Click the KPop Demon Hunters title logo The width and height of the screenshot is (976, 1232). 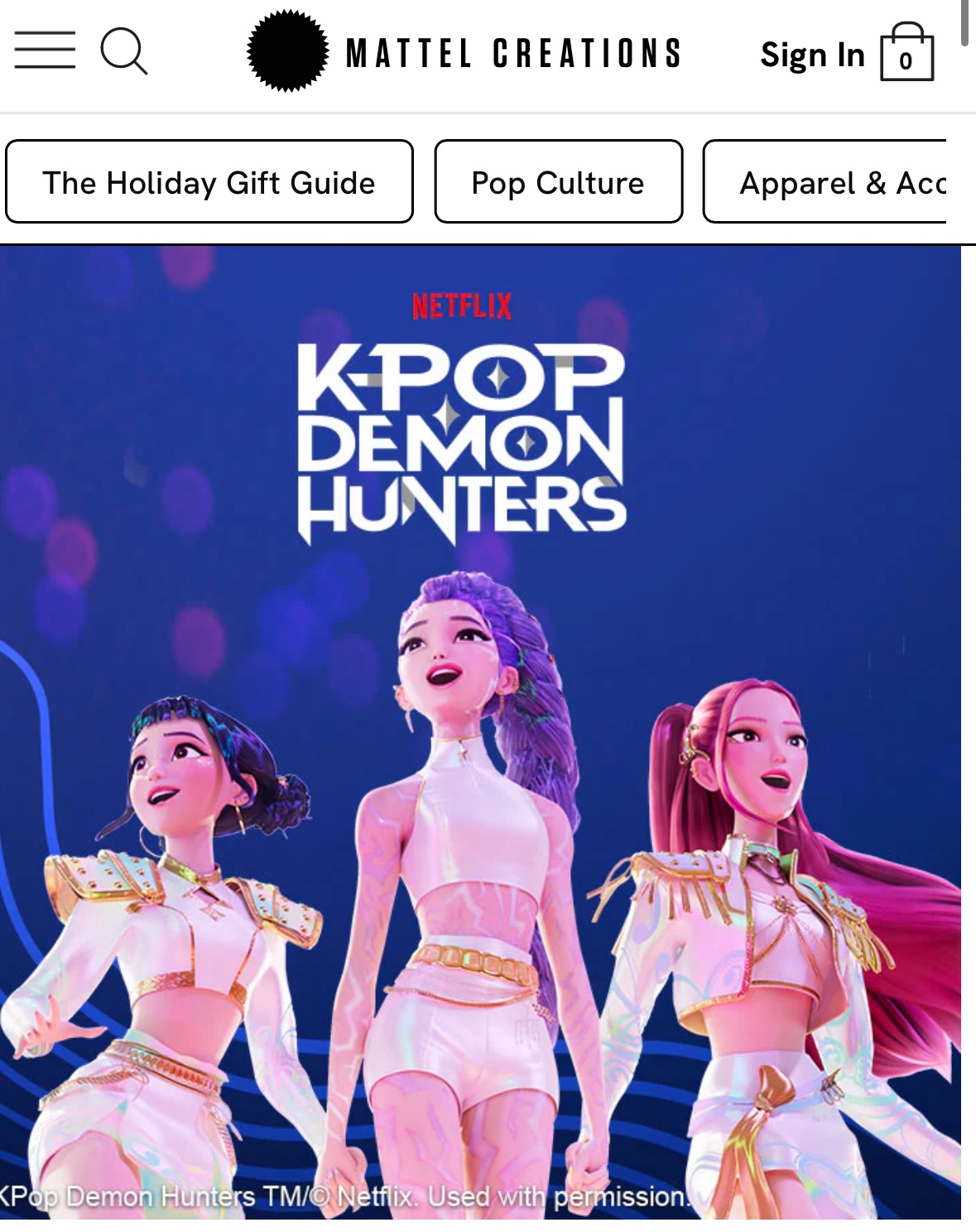(461, 443)
